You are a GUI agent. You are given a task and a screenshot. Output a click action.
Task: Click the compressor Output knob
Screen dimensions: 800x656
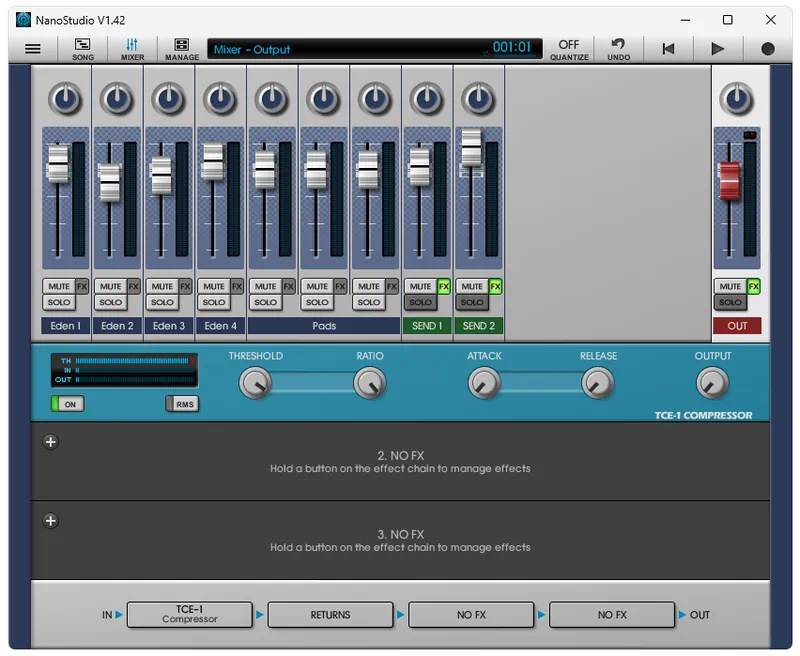712,384
